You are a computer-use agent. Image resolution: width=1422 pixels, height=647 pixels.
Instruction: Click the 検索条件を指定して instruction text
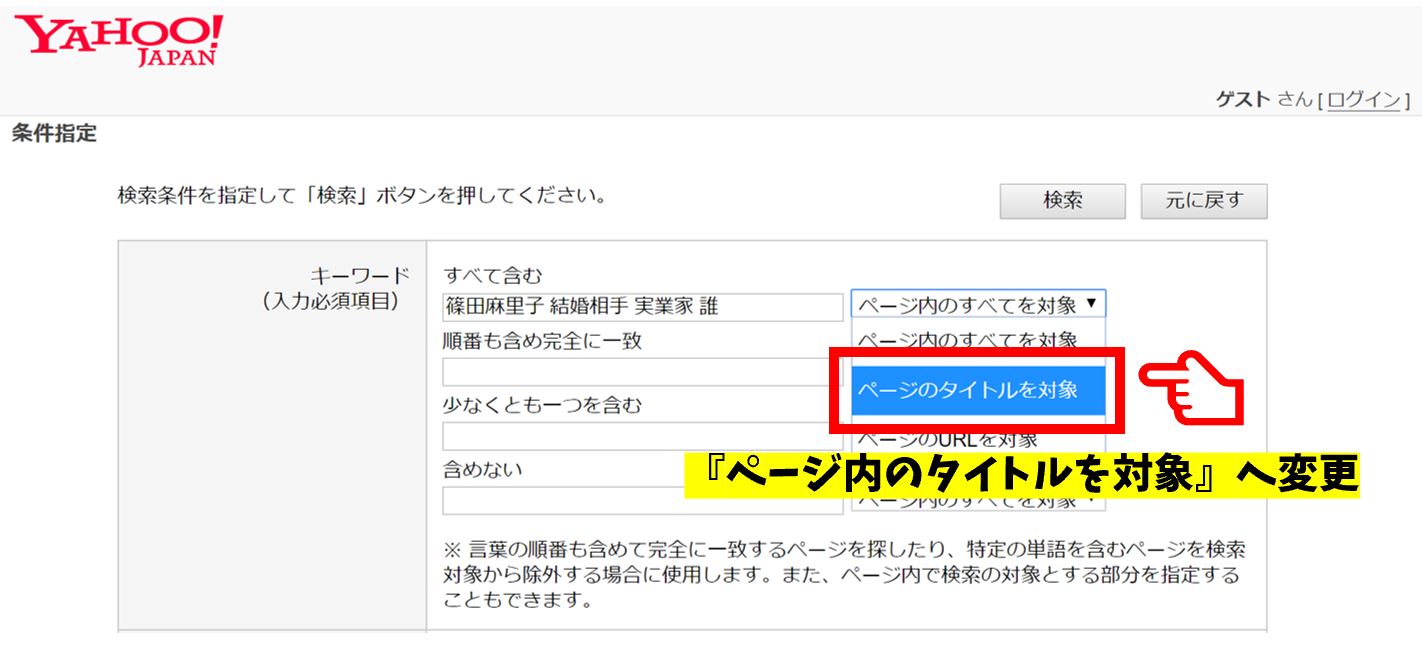[x=362, y=196]
